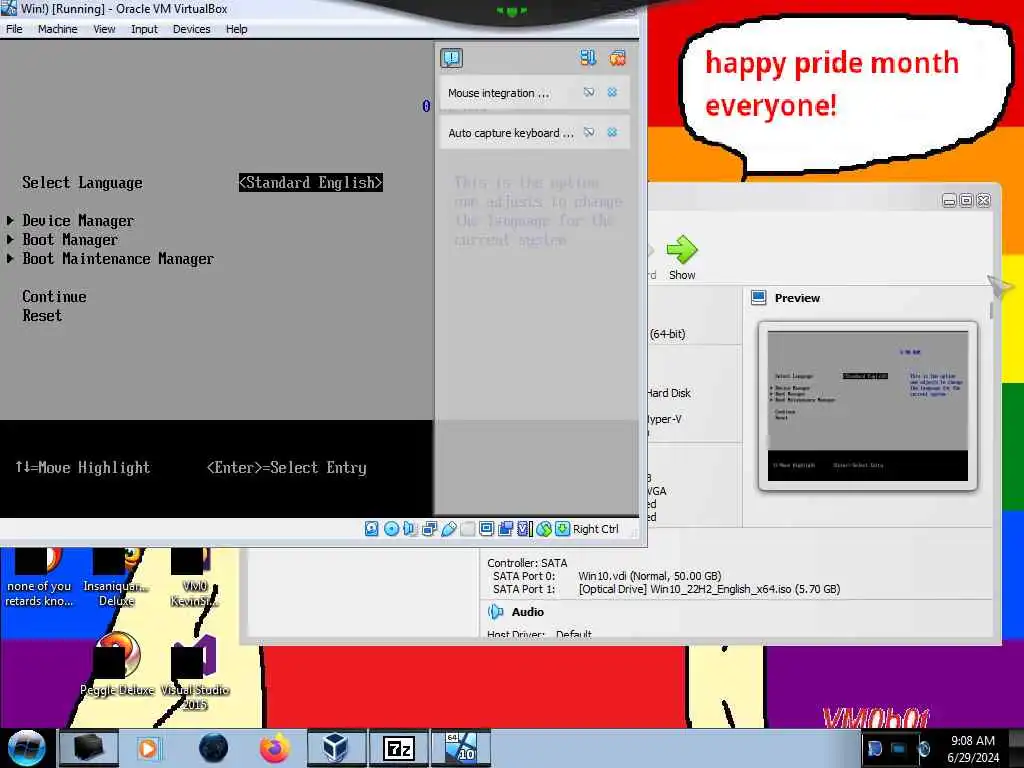Click the don't-show-again icon for Mouse integration
Image resolution: width=1024 pixels, height=768 pixels.
pos(588,92)
